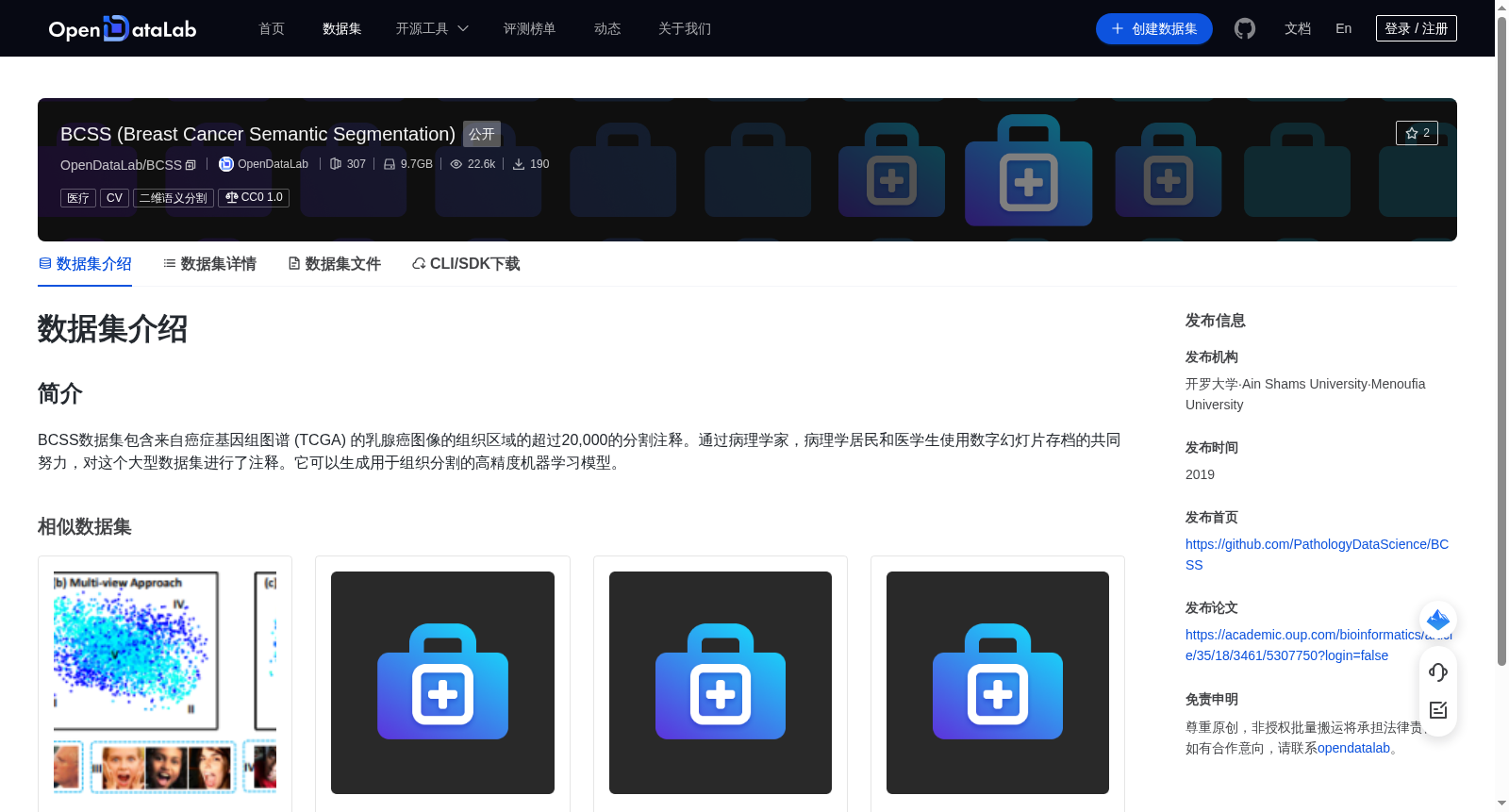The image size is (1509, 812).
Task: Expand the 开源工具 dropdown menu
Action: [x=432, y=28]
